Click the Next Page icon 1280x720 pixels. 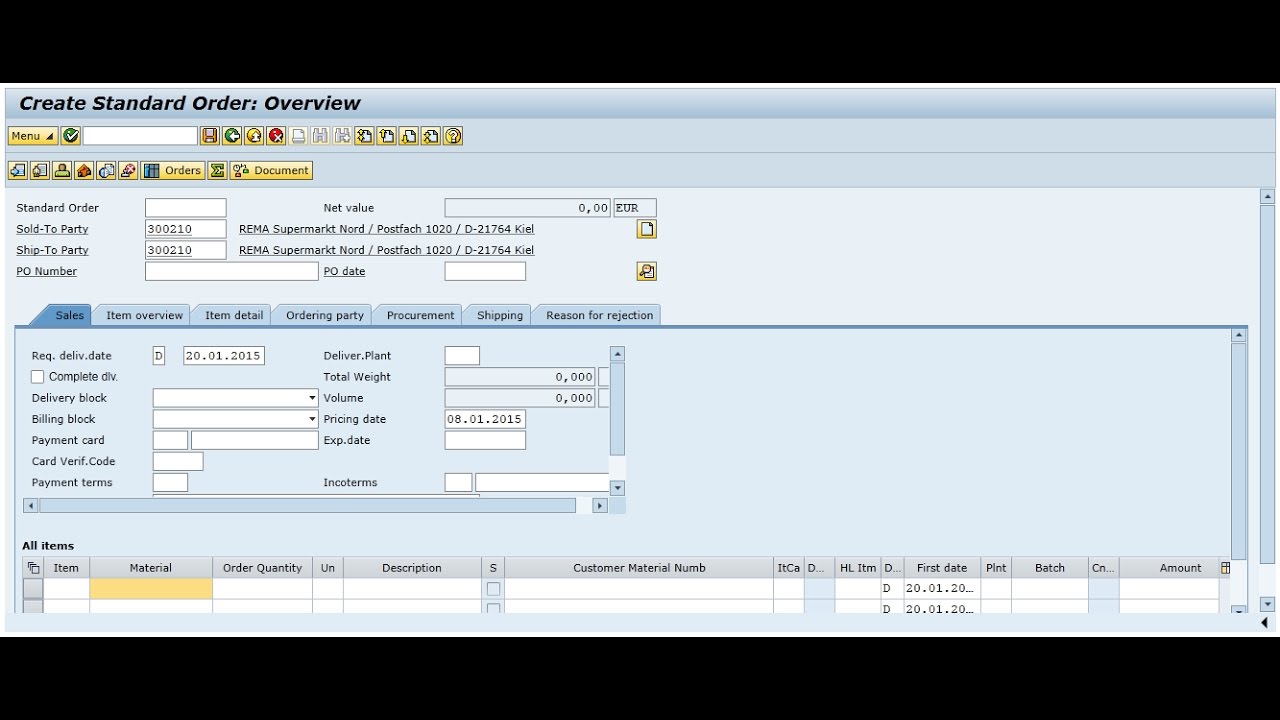pos(408,136)
